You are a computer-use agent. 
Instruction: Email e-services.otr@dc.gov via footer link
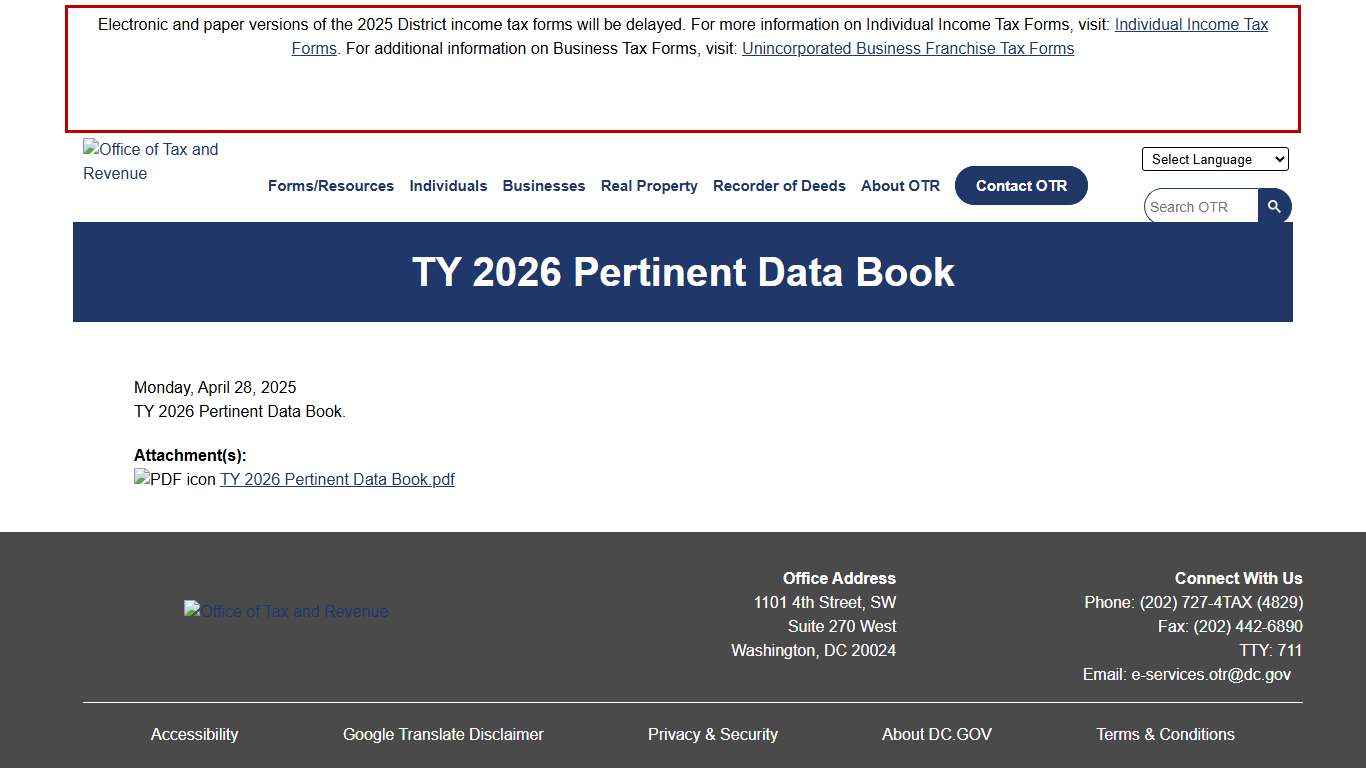pos(1210,674)
